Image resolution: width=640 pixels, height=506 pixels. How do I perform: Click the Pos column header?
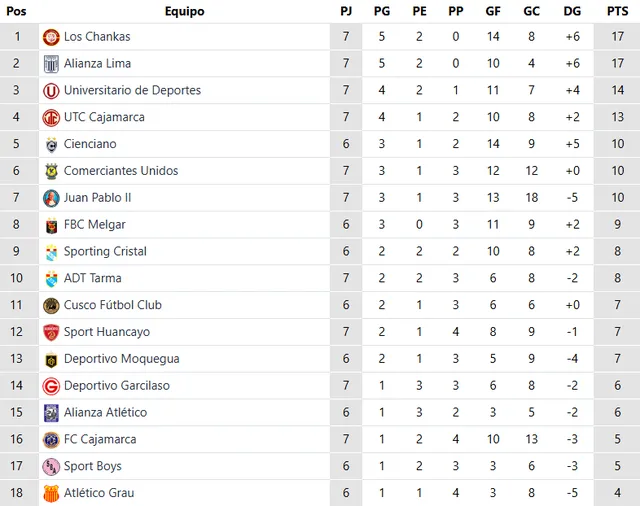coord(17,11)
